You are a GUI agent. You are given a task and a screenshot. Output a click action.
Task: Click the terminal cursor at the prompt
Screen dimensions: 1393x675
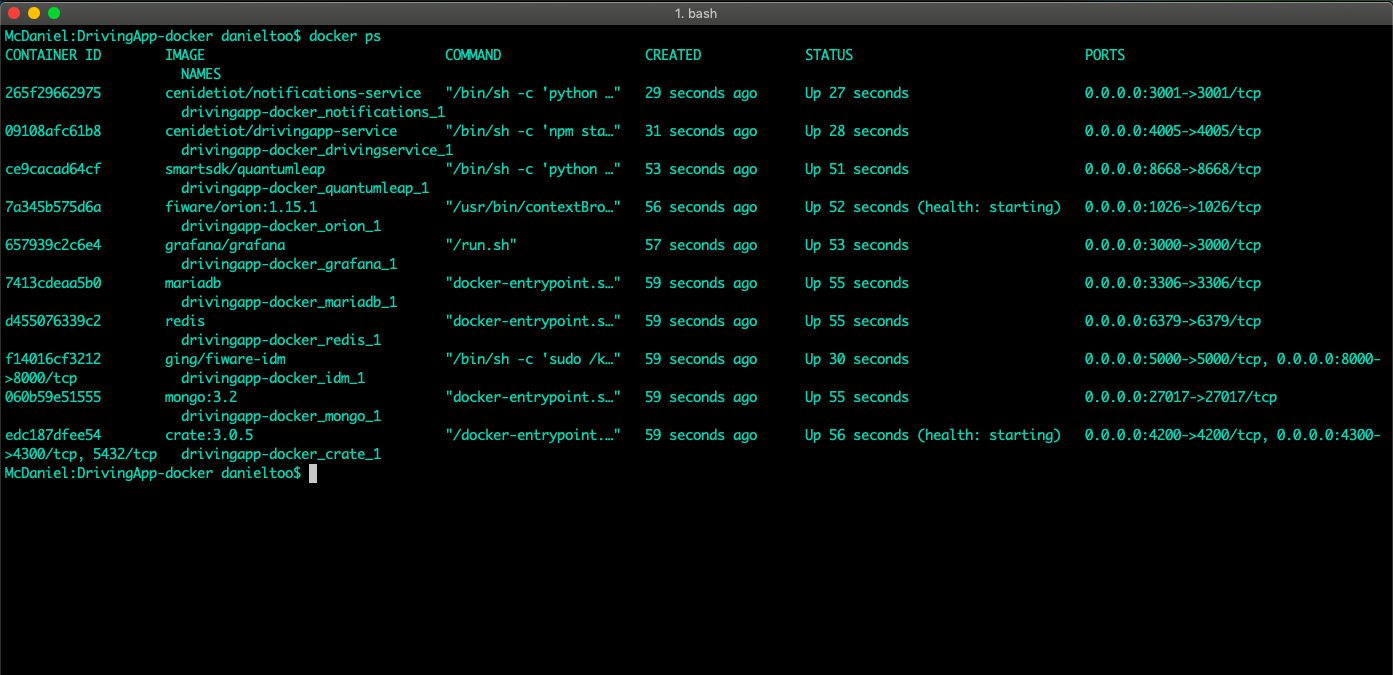click(x=313, y=473)
